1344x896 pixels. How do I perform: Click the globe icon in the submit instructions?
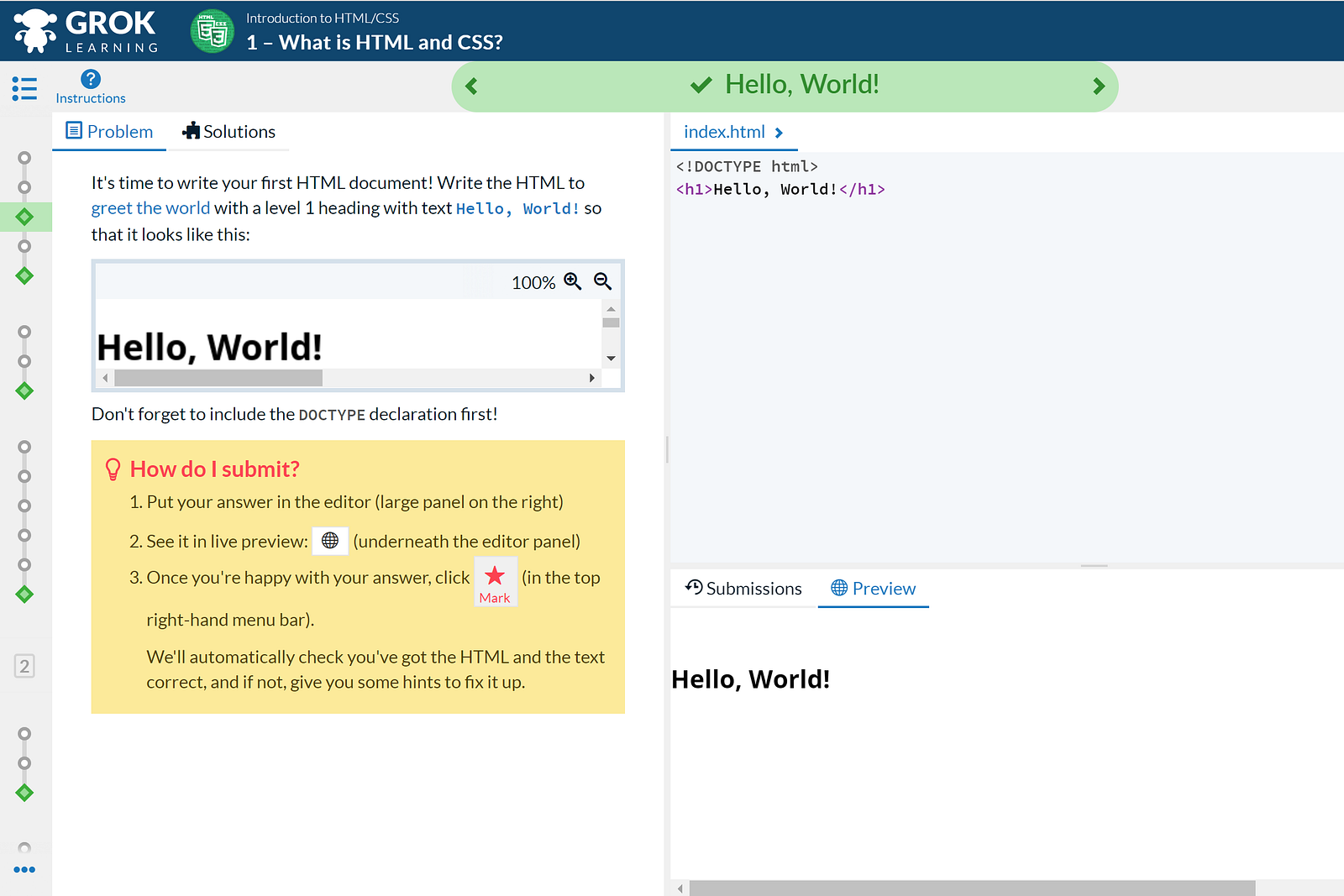330,541
